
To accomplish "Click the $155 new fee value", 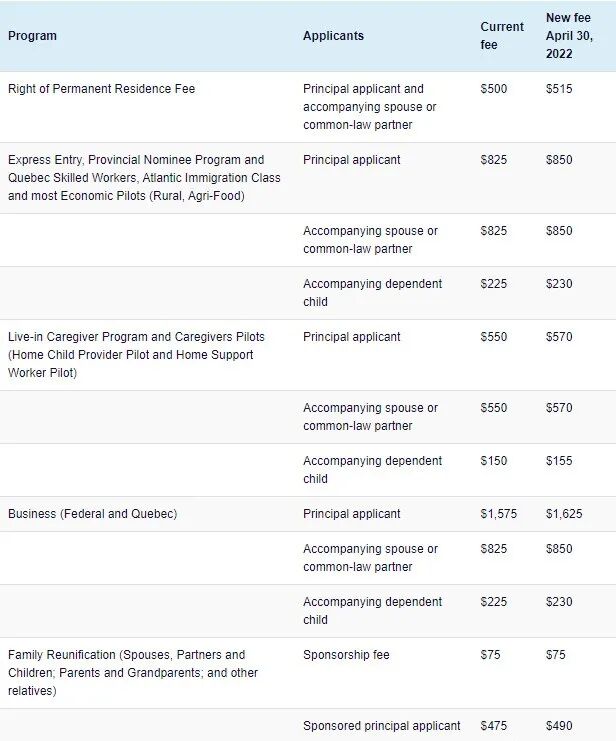I will (560, 461).
